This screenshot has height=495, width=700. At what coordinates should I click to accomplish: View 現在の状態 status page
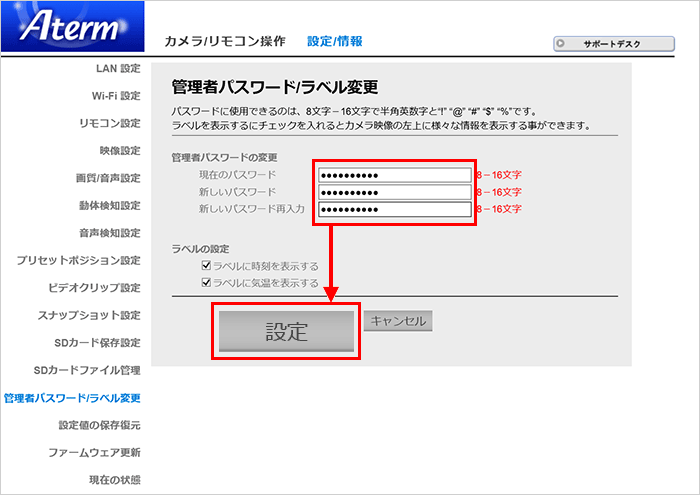[114, 481]
